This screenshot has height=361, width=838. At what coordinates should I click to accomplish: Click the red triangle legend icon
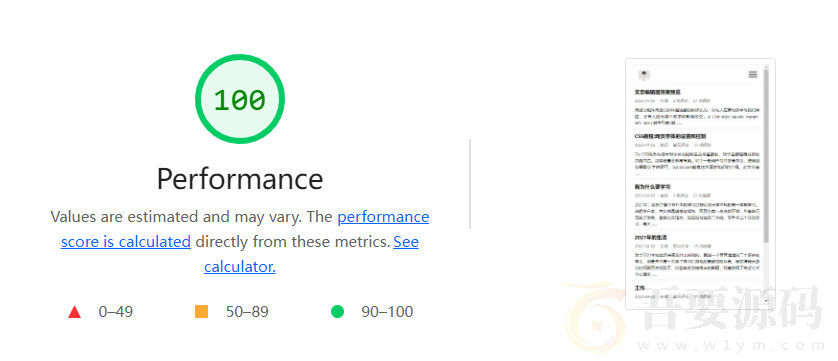coord(74,312)
